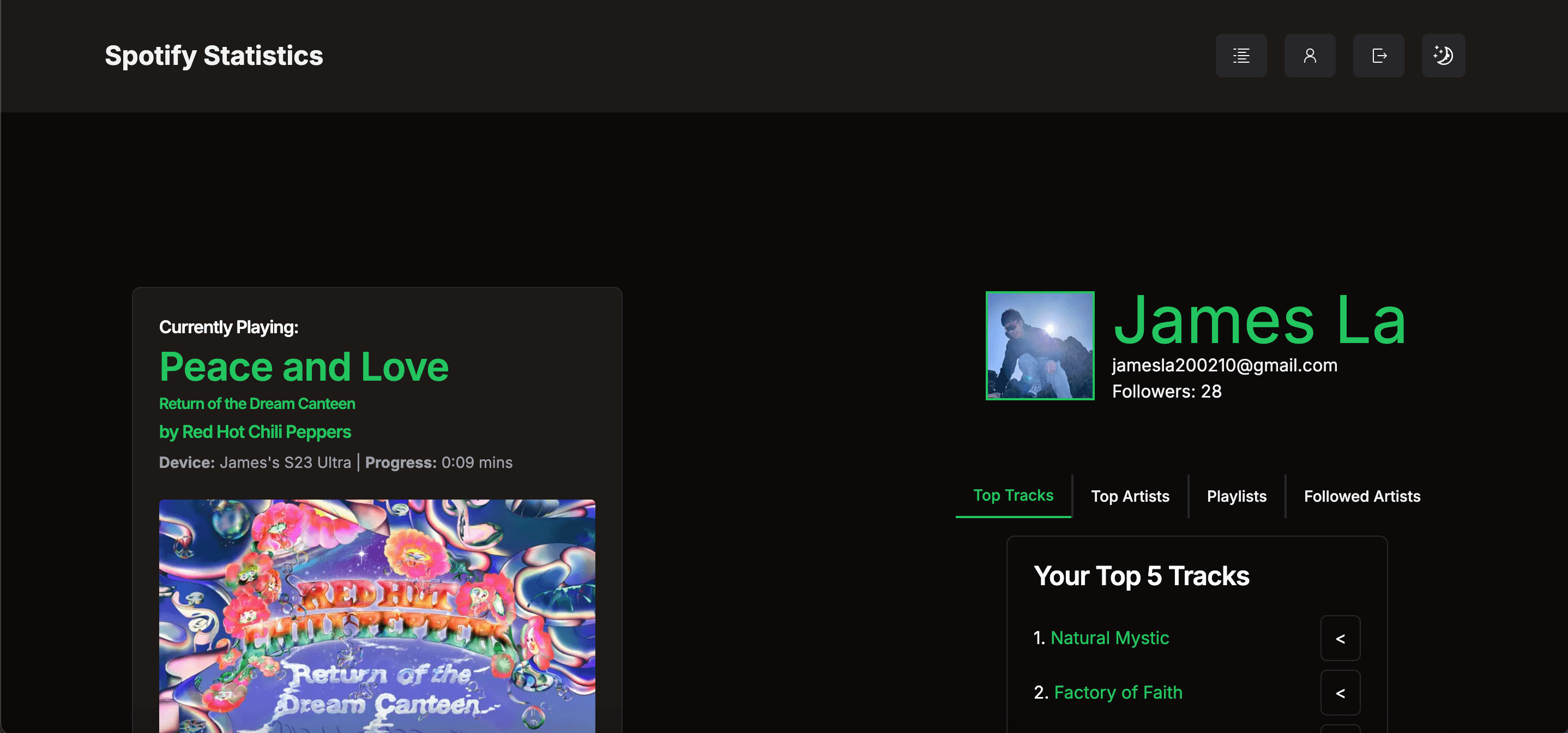Expand the Factory of Faith track details
The height and width of the screenshot is (733, 1568).
click(1340, 692)
